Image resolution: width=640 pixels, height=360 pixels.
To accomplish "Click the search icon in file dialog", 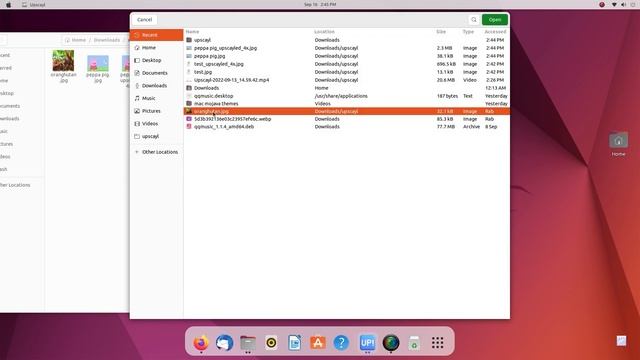I will click(x=473, y=20).
